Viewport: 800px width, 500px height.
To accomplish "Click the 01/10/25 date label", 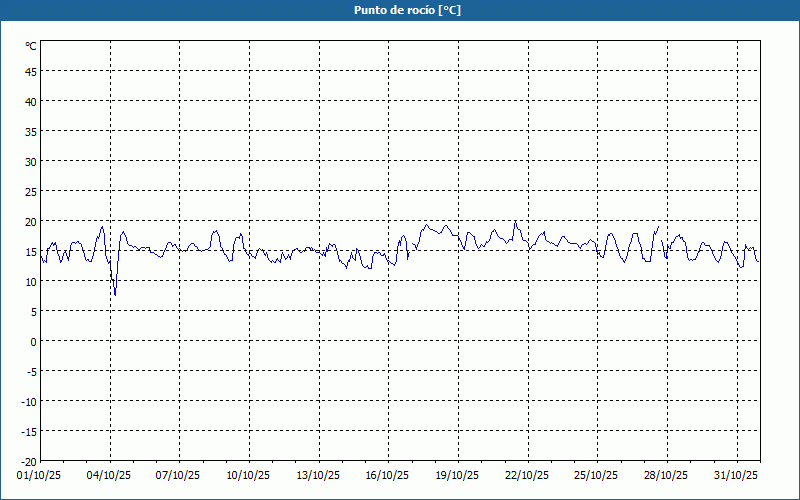I will 40,475.
